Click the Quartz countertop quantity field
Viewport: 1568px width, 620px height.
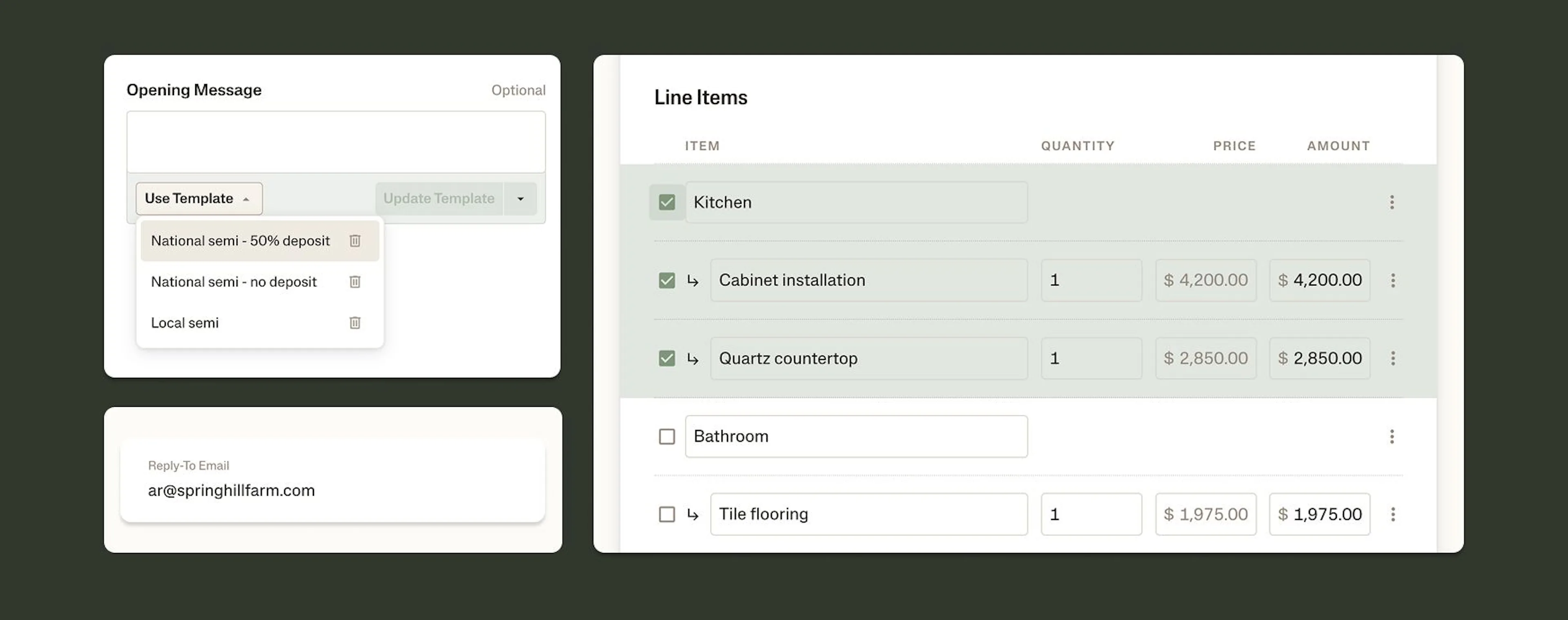point(1091,358)
